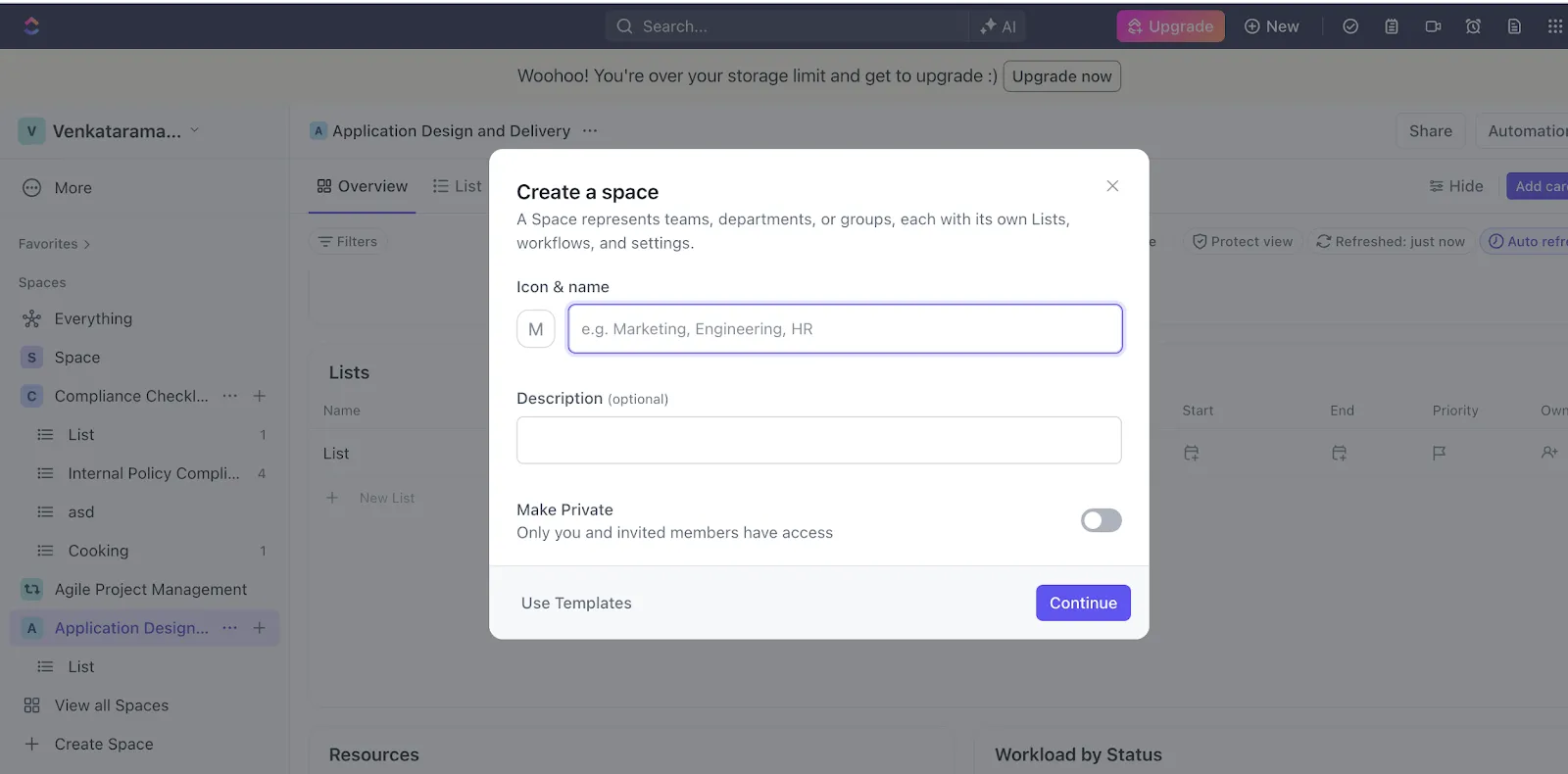Open the Internal Policy Compli... list

click(x=154, y=473)
